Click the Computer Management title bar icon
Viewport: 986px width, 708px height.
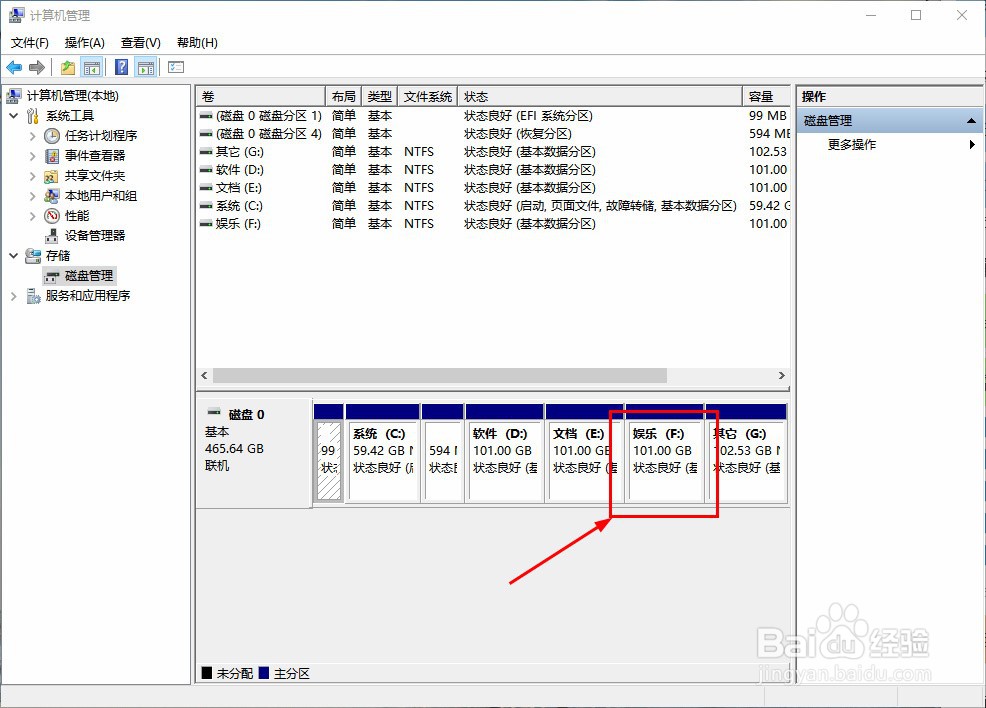[16, 15]
